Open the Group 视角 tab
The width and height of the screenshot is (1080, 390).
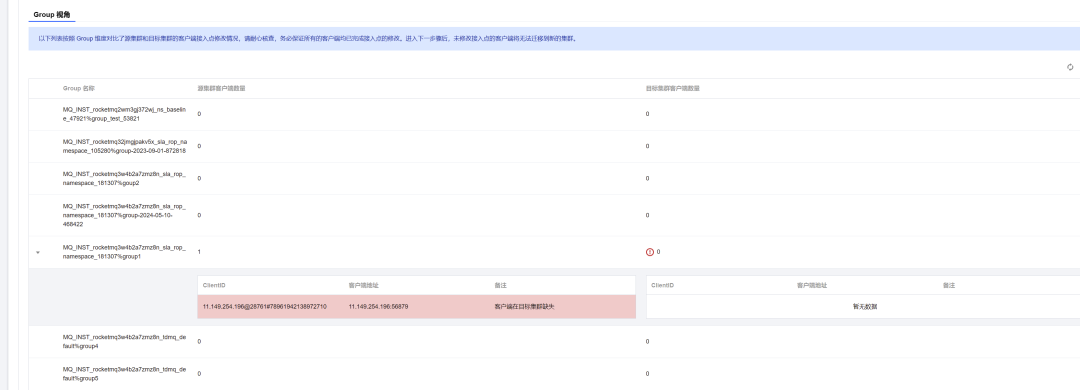52,14
